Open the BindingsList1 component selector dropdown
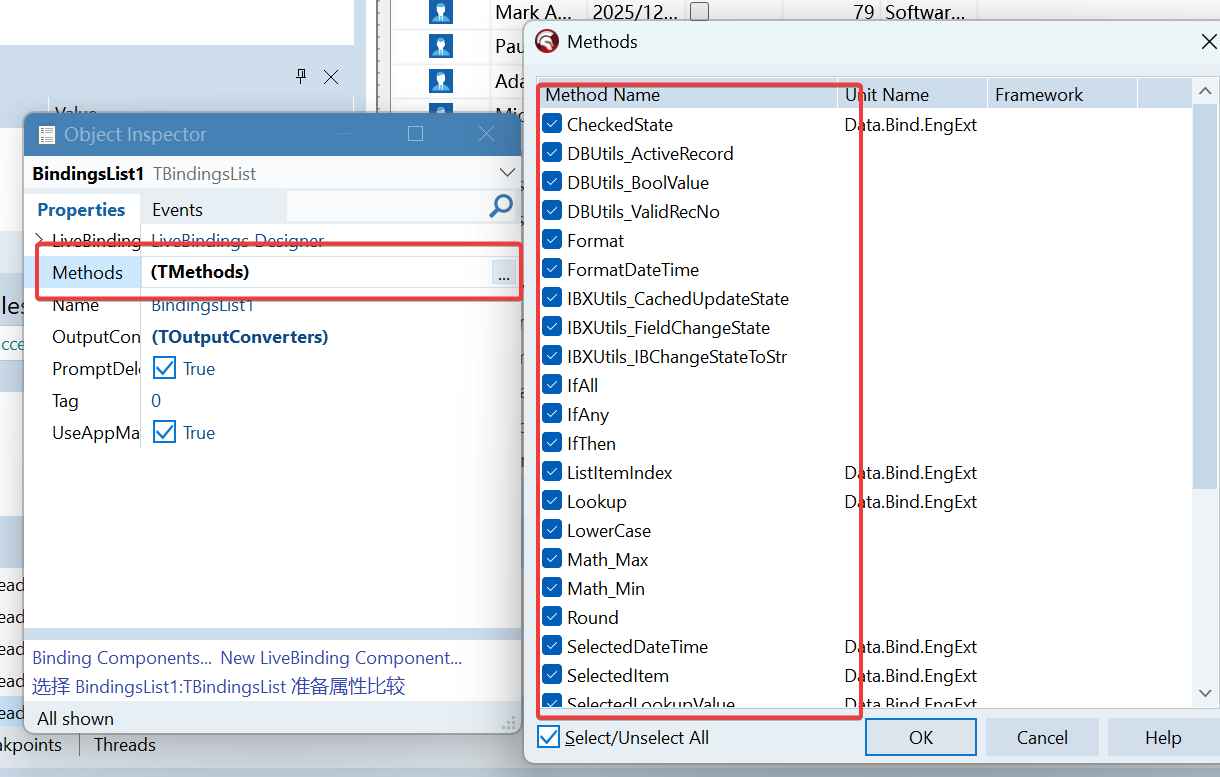 point(506,173)
